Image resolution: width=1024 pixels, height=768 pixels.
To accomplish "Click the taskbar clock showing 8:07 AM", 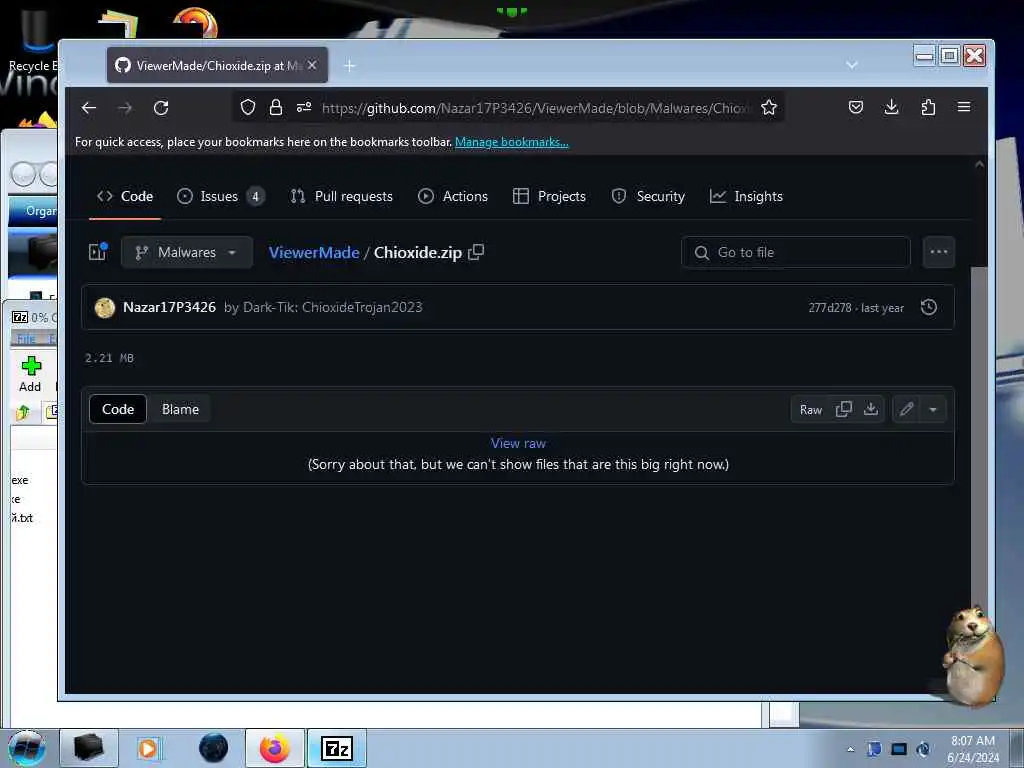I will [x=973, y=749].
